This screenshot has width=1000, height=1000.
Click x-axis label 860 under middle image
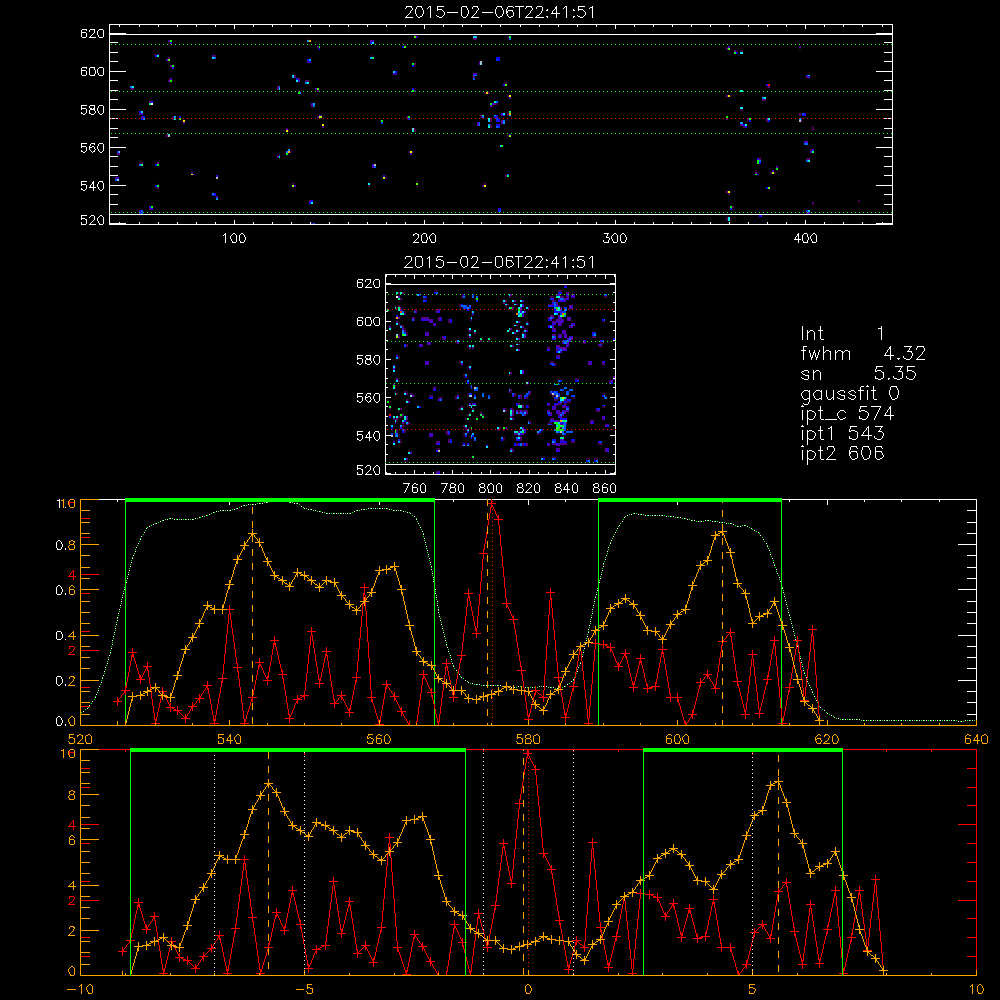point(605,489)
